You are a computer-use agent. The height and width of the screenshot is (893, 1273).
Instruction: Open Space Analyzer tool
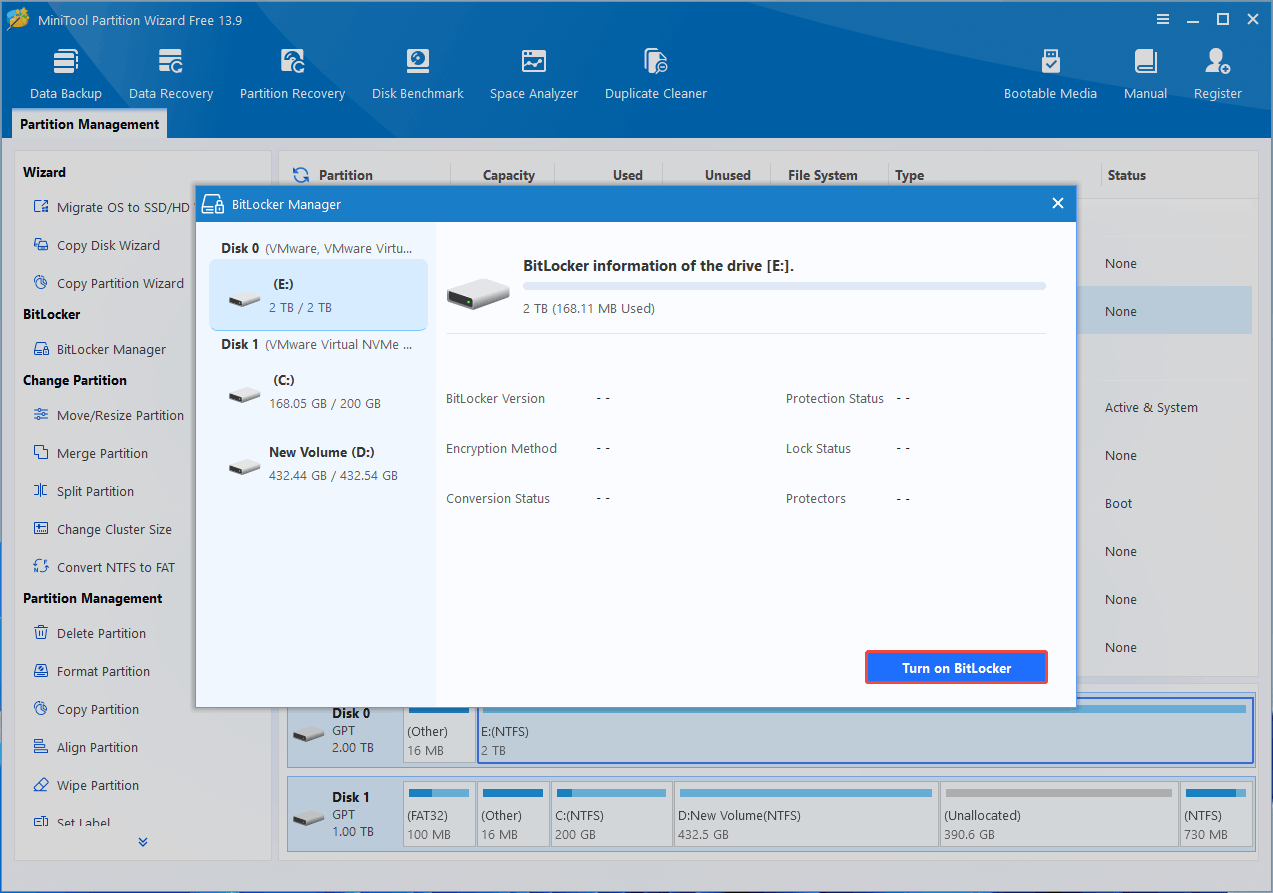[x=534, y=74]
